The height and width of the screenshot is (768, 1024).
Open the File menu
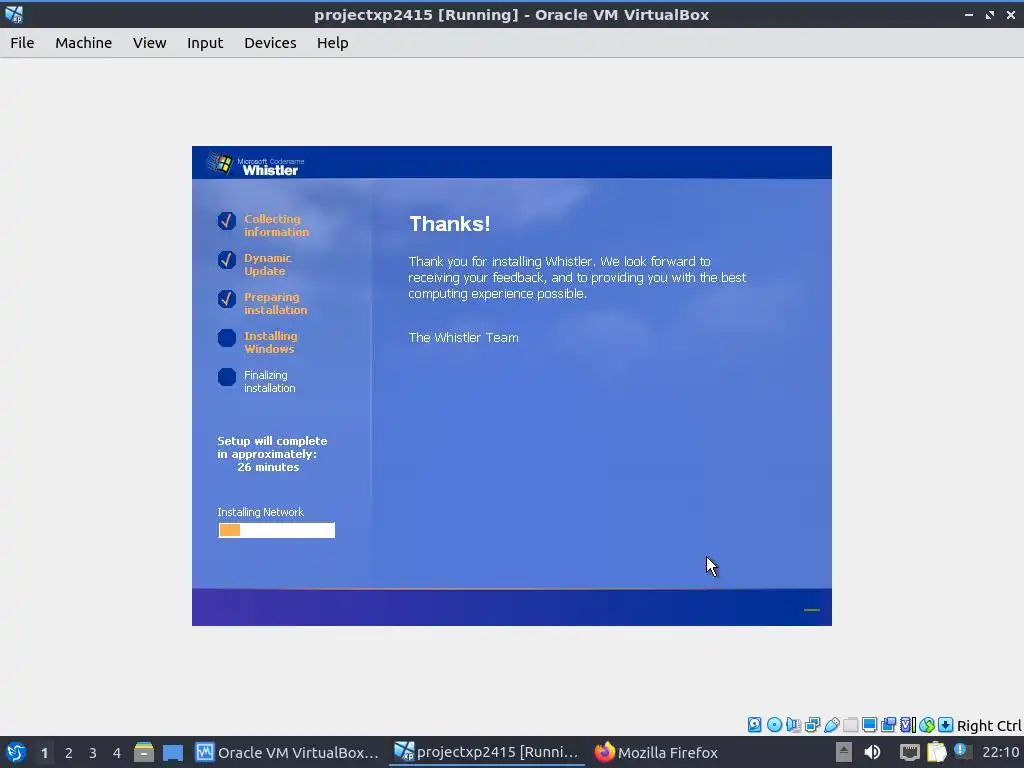[x=22, y=42]
